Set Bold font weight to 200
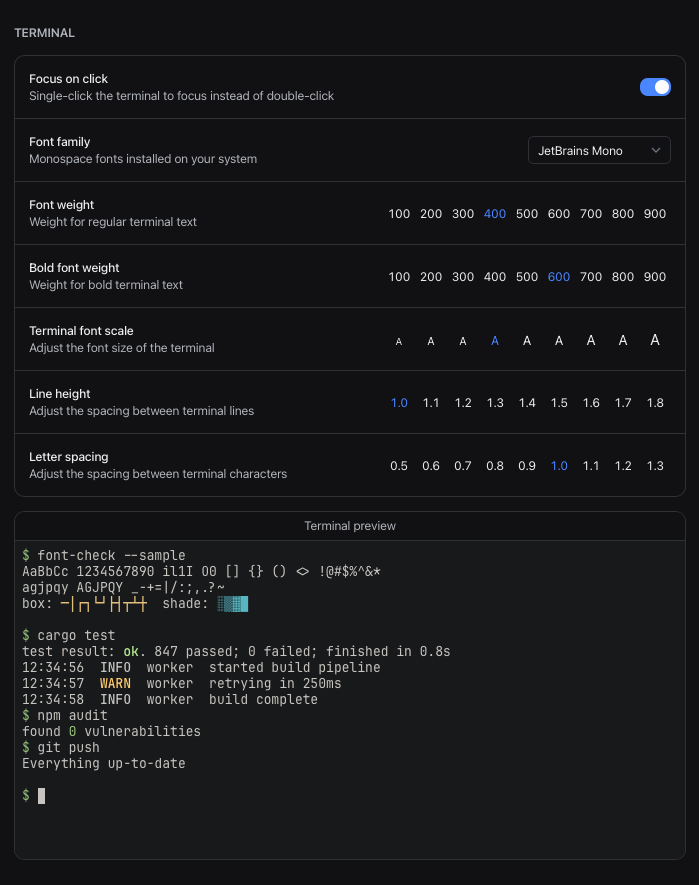This screenshot has height=885, width=699. (x=431, y=277)
